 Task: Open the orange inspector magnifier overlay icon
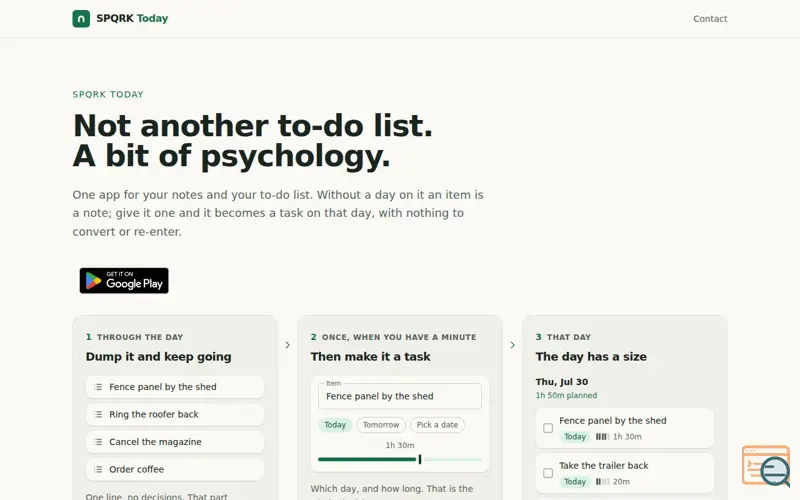[766, 466]
